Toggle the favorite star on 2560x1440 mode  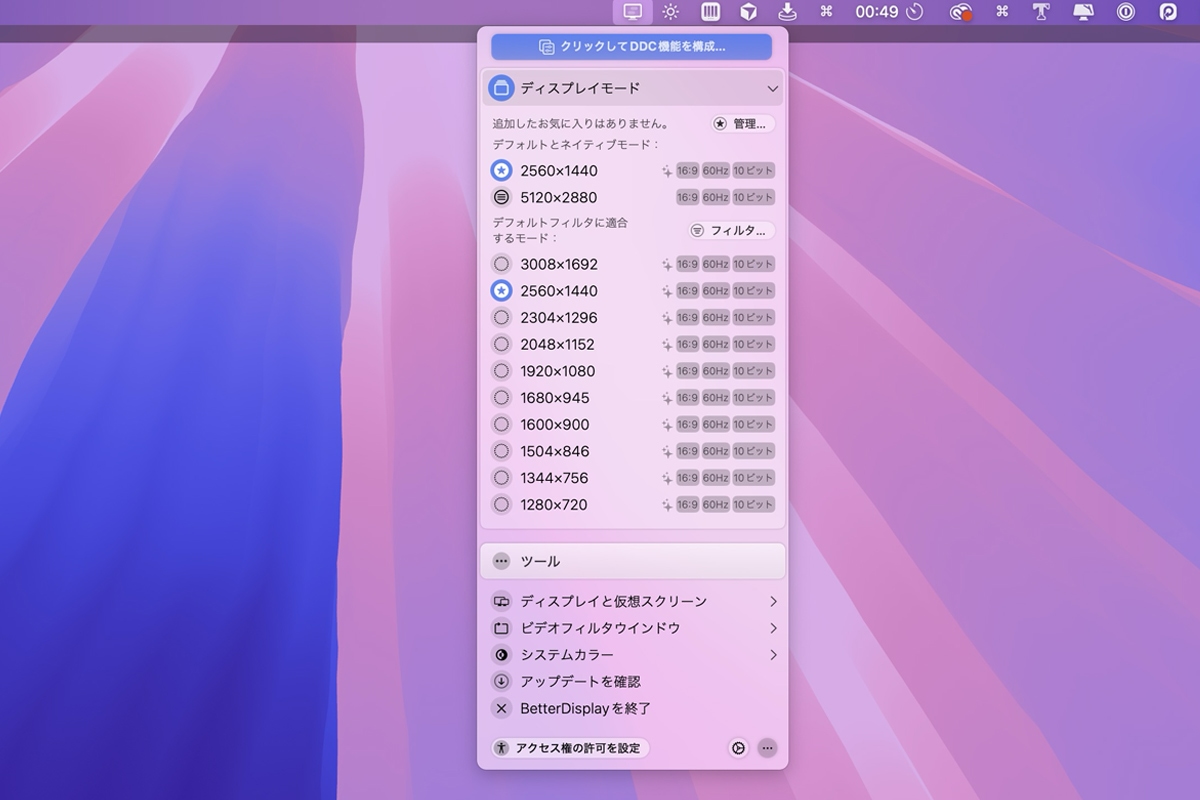click(501, 291)
